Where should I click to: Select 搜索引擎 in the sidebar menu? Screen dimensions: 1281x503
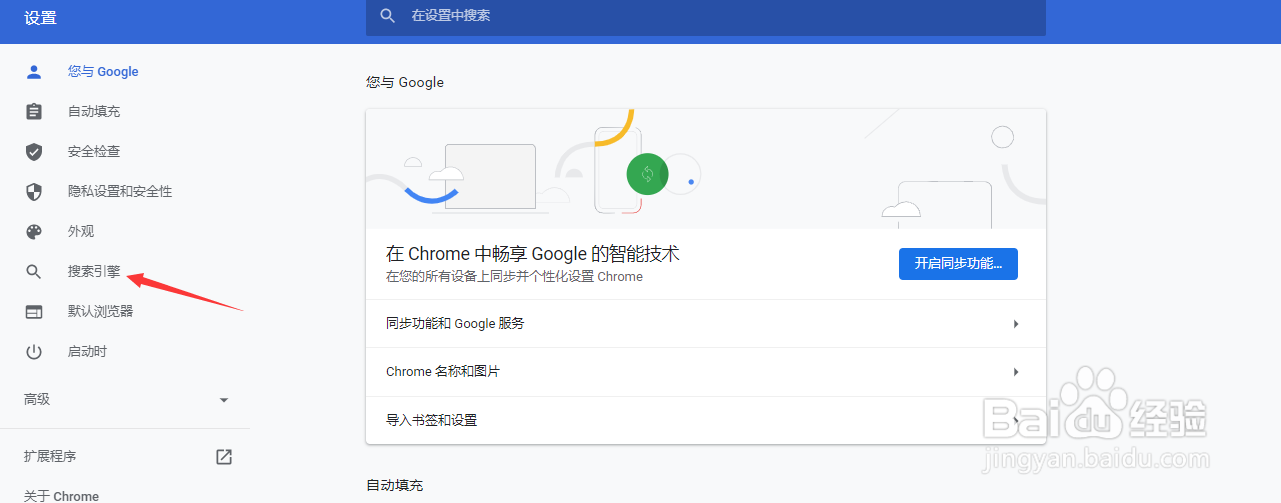[94, 271]
